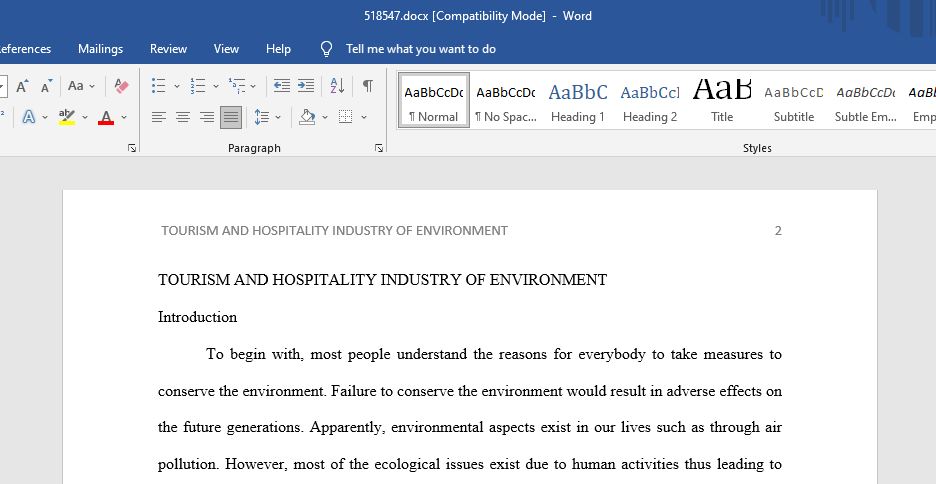Open borders dropdown arrow
936x484 pixels.
(x=364, y=118)
